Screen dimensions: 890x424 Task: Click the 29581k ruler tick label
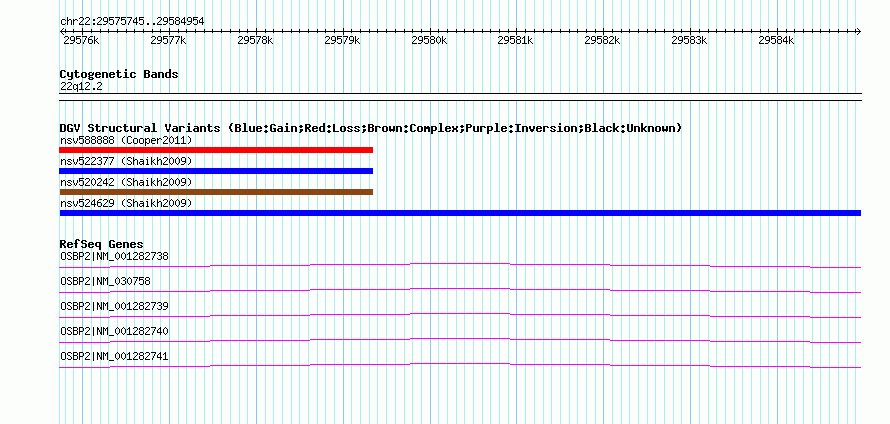(x=515, y=40)
